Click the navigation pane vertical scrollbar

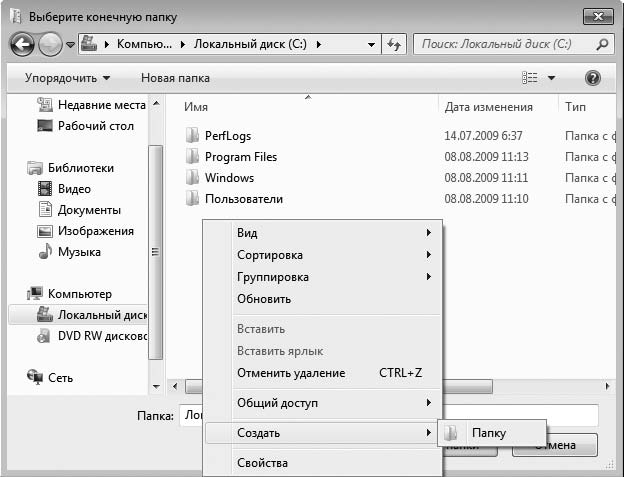(155, 250)
